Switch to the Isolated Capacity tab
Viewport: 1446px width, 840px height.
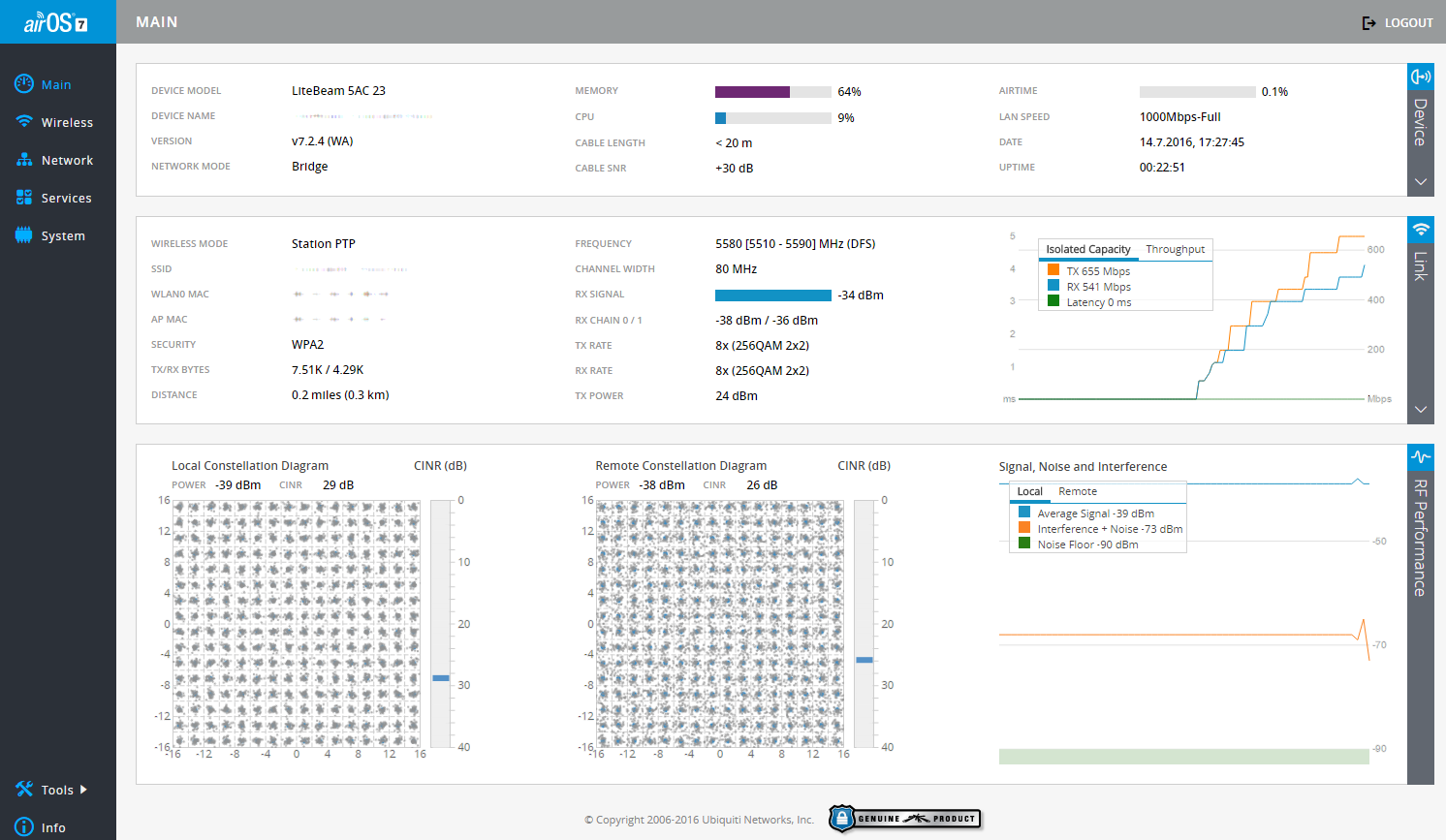(1088, 249)
